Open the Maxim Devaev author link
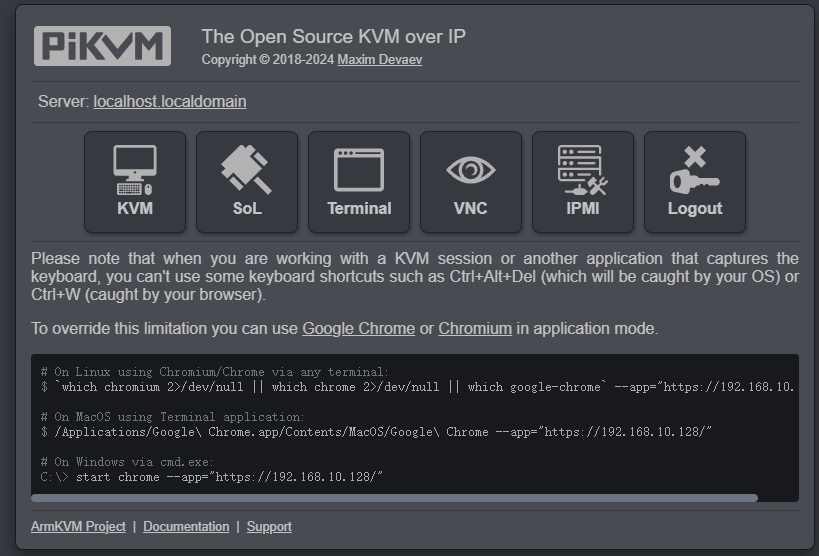 pyautogui.click(x=380, y=60)
